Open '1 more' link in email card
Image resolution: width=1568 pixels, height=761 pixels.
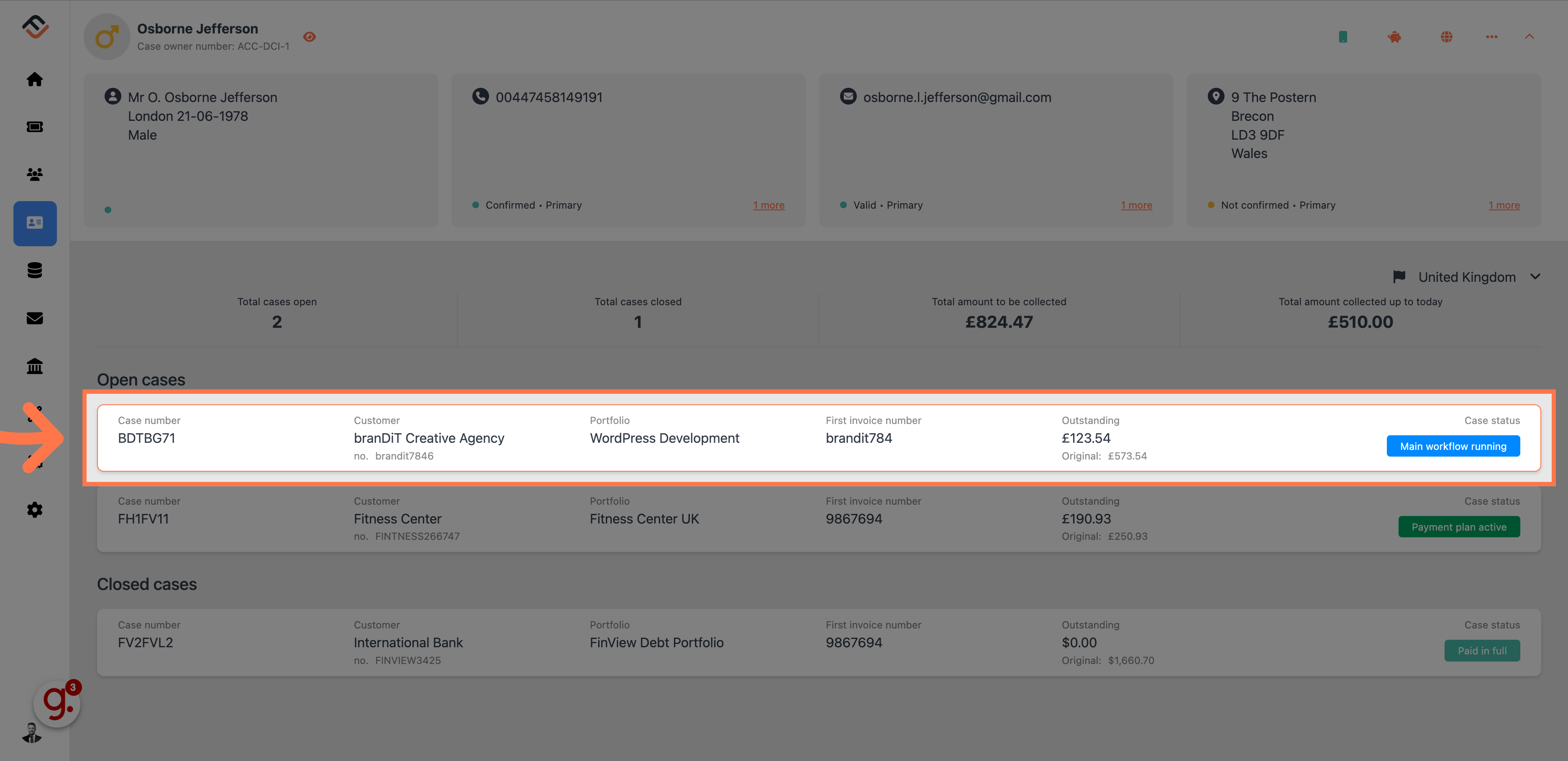click(1136, 205)
